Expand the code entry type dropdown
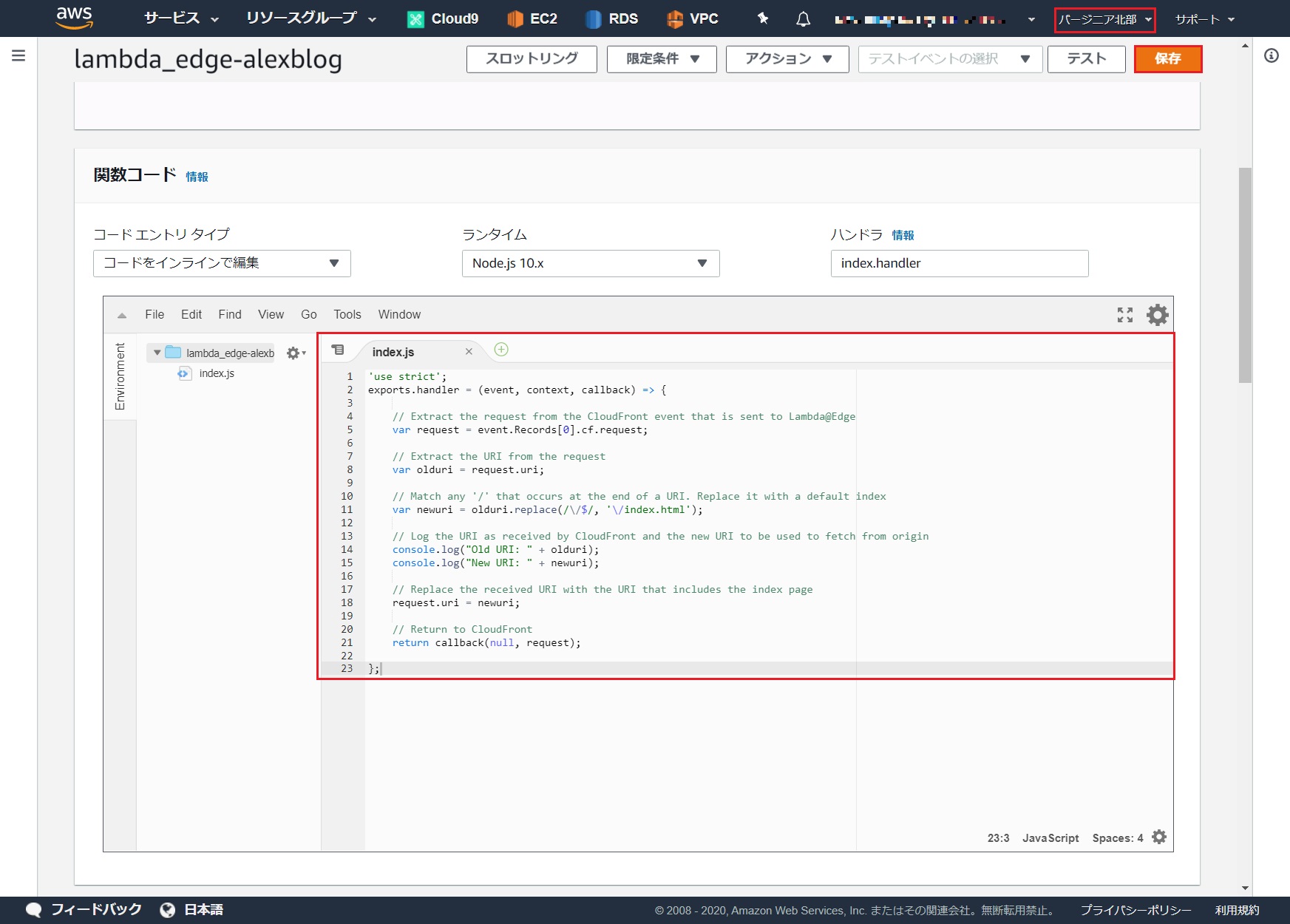This screenshot has width=1290, height=924. pyautogui.click(x=222, y=263)
